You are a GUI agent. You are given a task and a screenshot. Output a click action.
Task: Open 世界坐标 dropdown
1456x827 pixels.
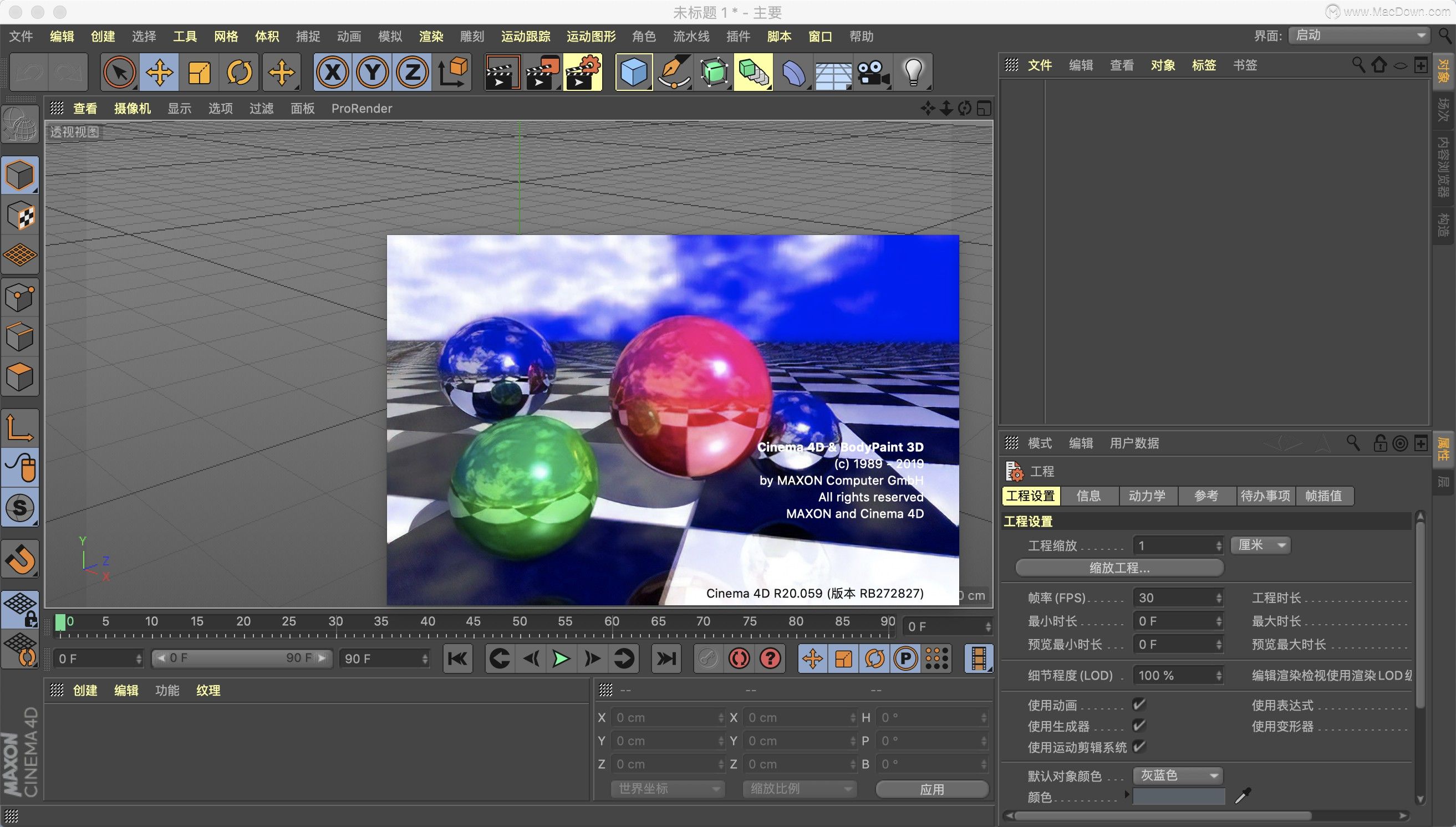(668, 789)
